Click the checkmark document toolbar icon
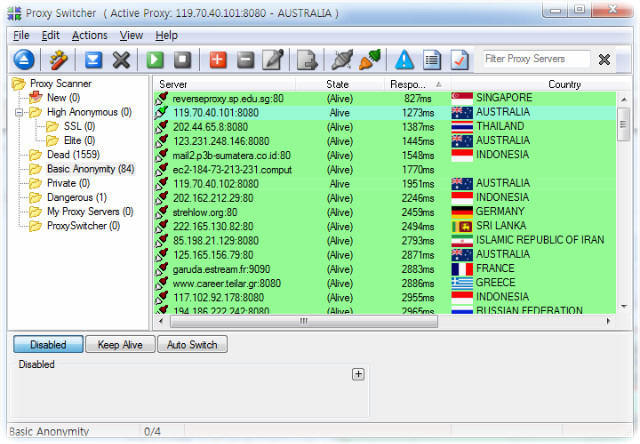Viewport: 640px width, 444px height. tap(459, 60)
